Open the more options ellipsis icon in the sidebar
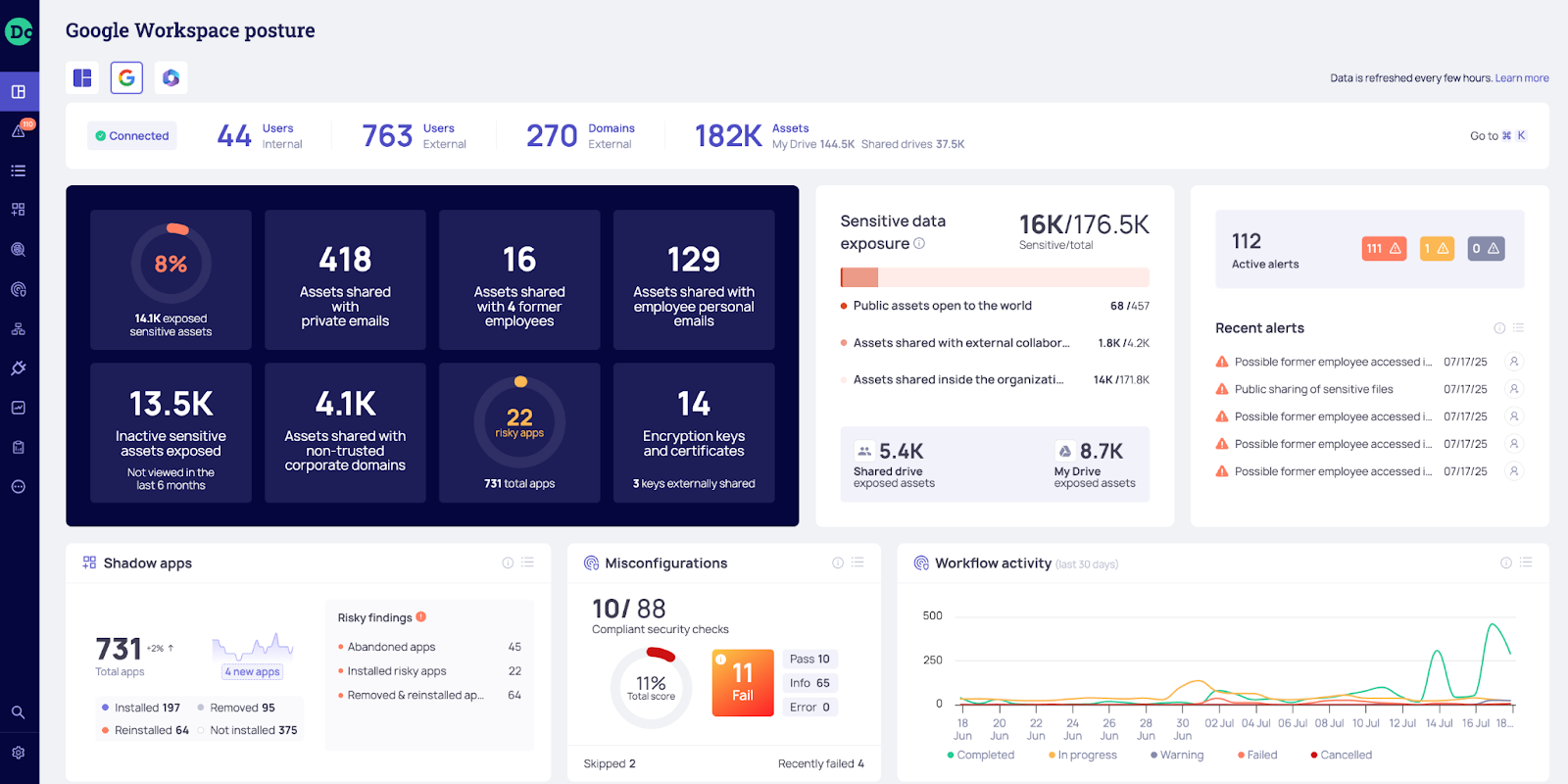 (x=19, y=487)
